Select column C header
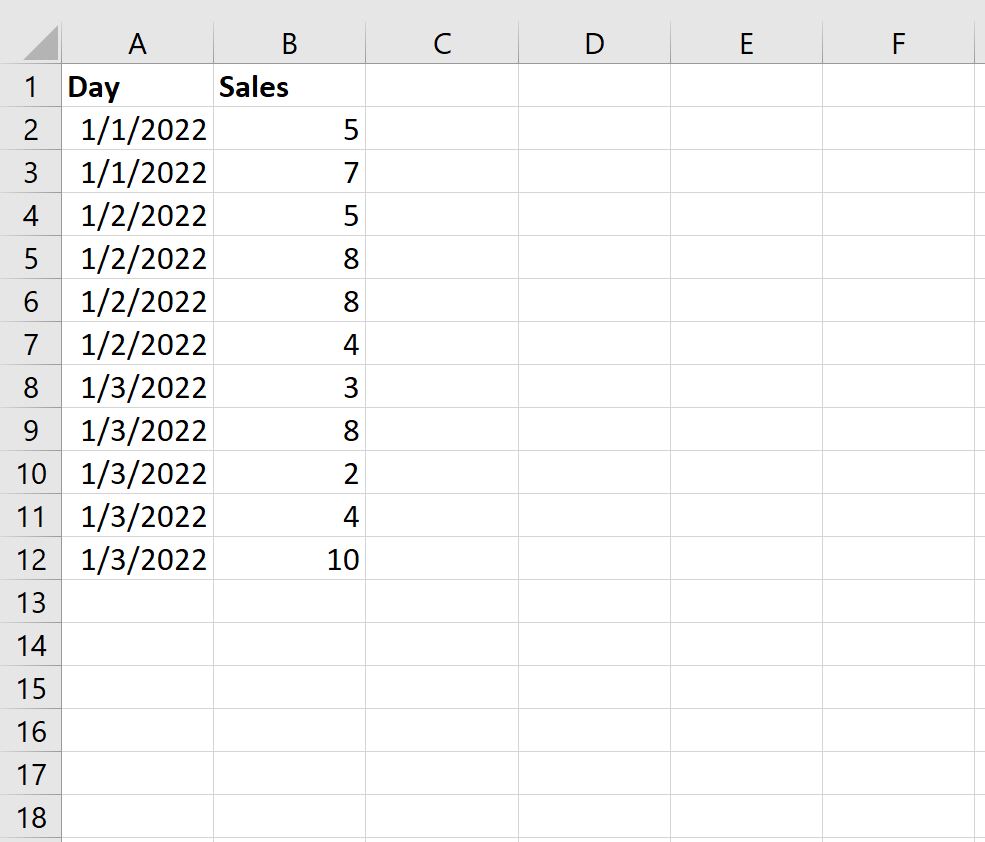 [x=442, y=43]
